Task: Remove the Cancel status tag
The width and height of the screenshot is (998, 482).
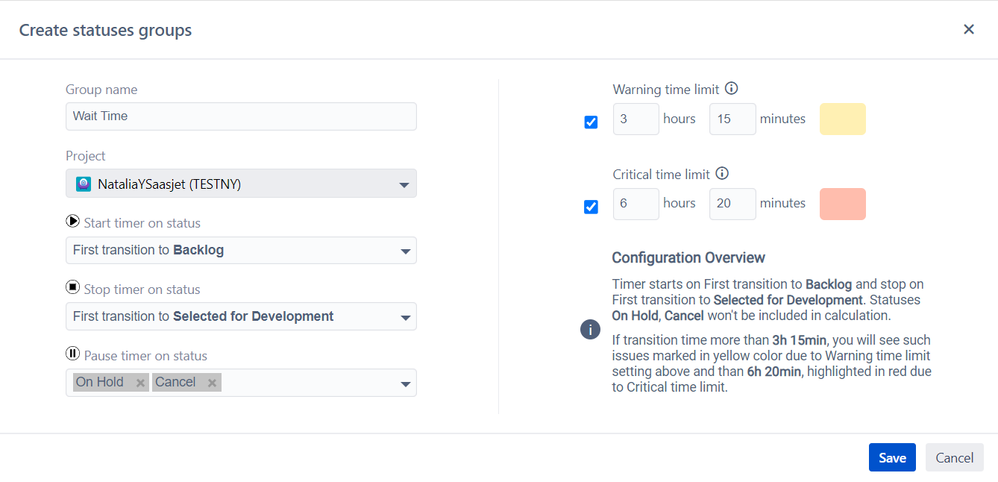Action: click(212, 383)
